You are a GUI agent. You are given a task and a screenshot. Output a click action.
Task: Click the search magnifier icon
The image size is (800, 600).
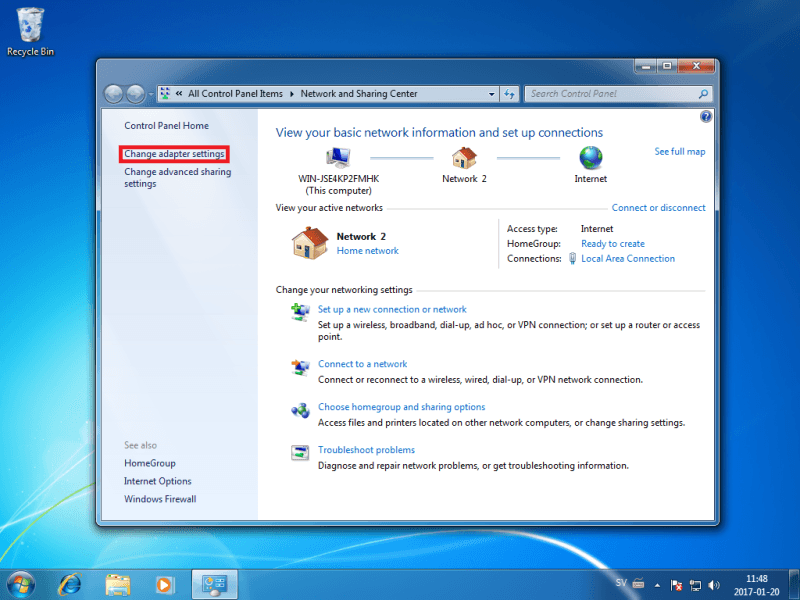[703, 94]
